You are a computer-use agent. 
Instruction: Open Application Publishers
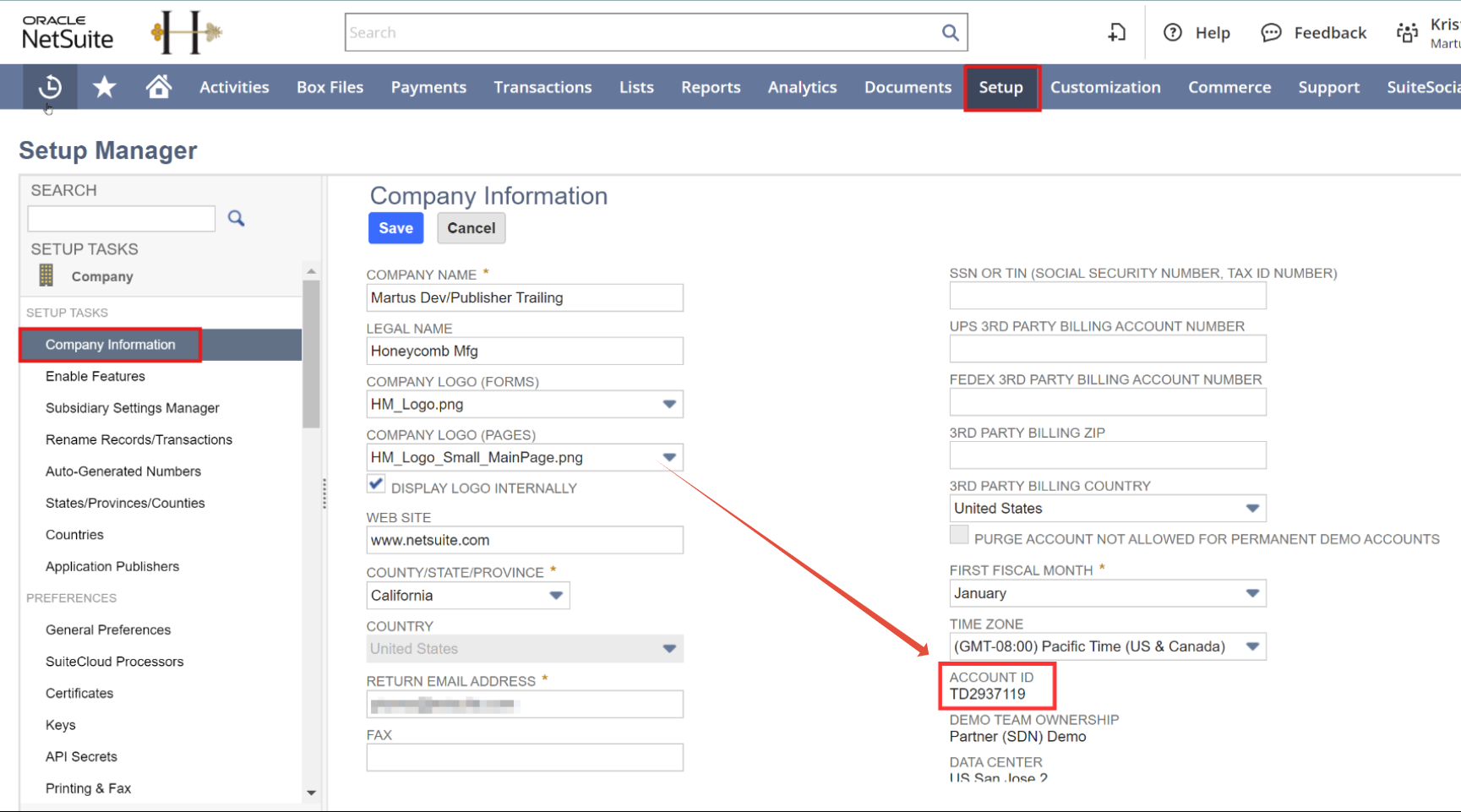tap(112, 566)
